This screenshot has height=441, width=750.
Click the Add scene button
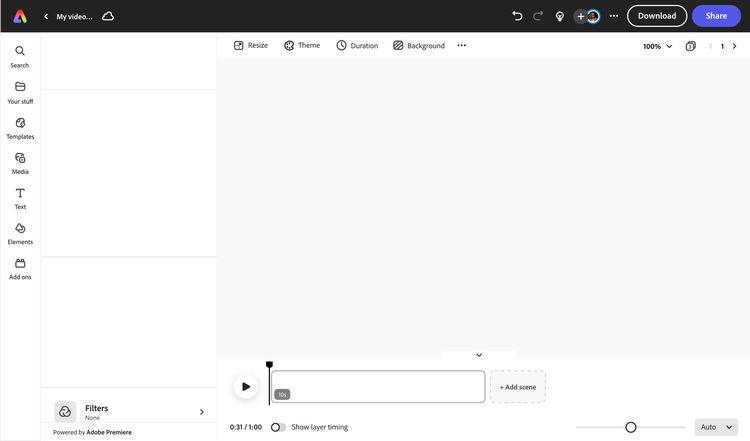pos(518,387)
